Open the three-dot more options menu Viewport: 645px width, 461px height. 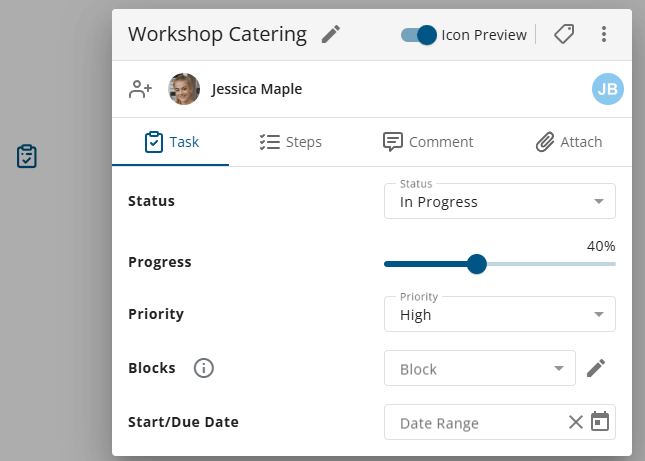604,35
